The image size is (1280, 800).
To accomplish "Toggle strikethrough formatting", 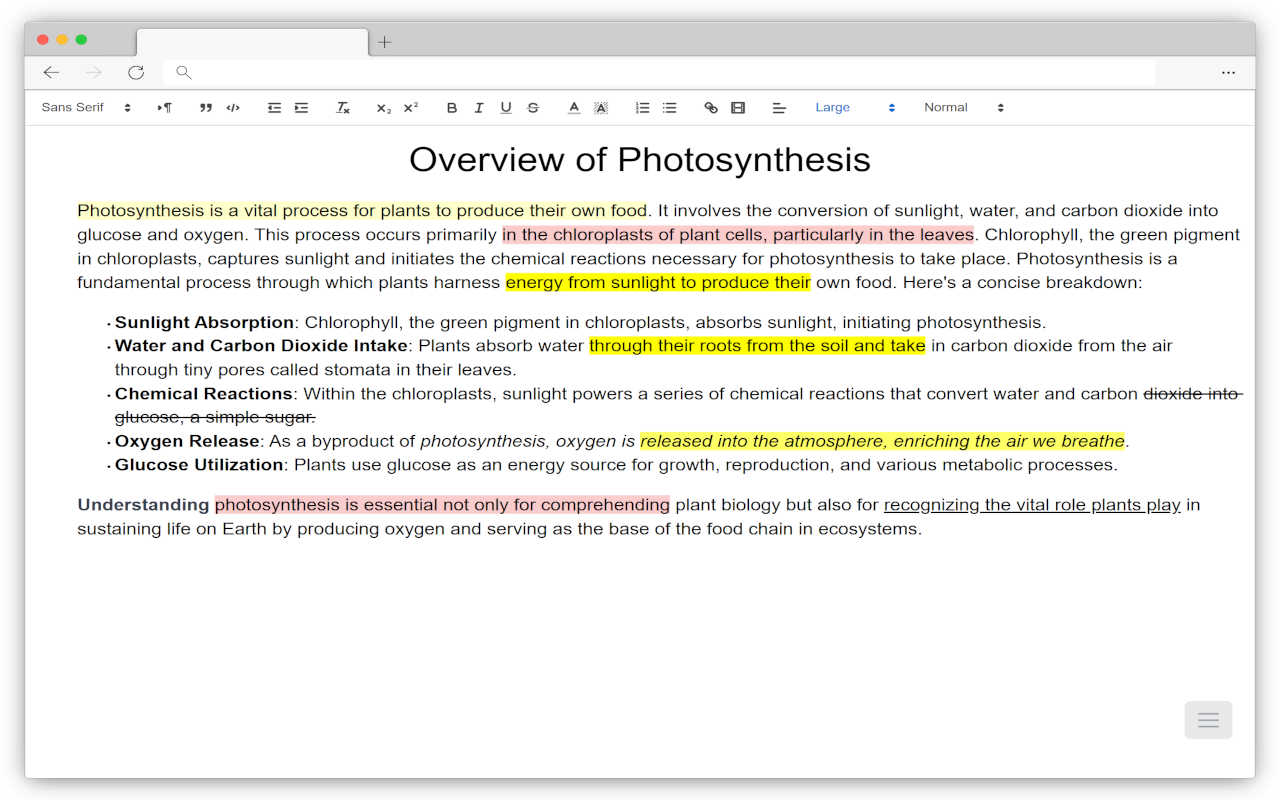I will (x=533, y=108).
